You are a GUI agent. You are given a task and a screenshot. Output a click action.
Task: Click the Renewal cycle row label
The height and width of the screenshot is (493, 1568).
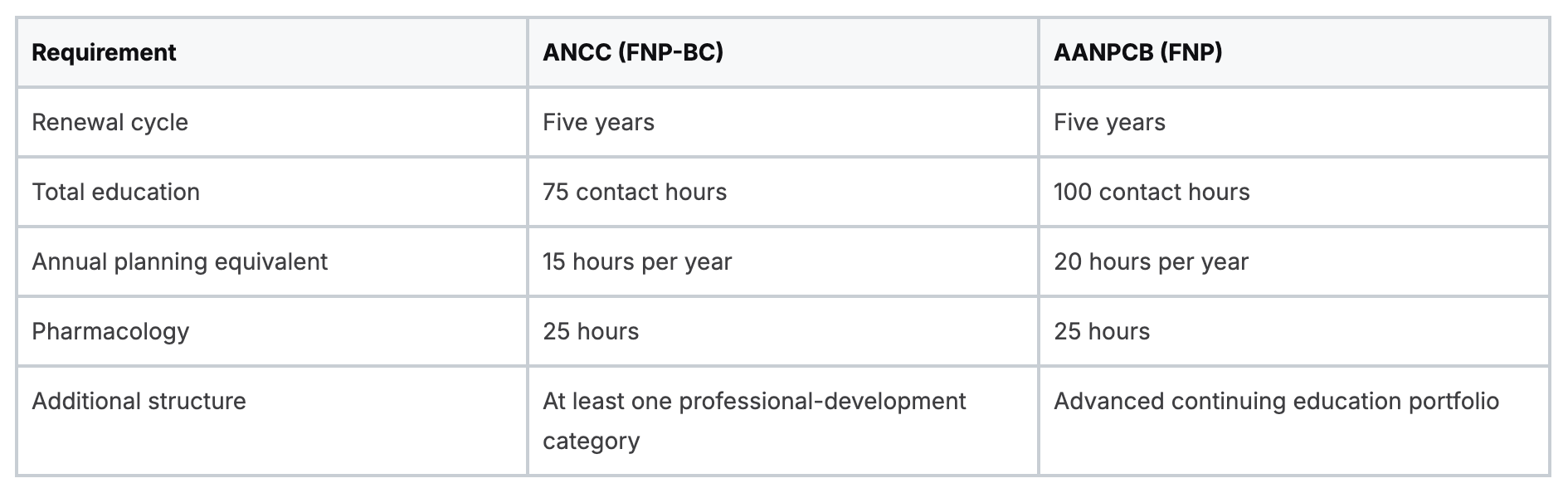[110, 122]
